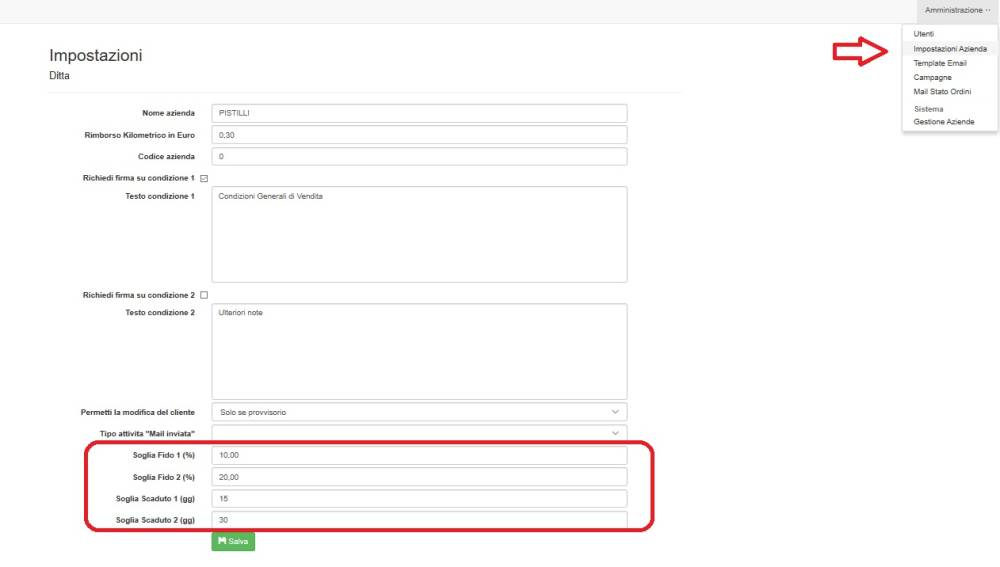This screenshot has width=1000, height=567.
Task: Focus the Nome azienda input field
Action: point(419,113)
